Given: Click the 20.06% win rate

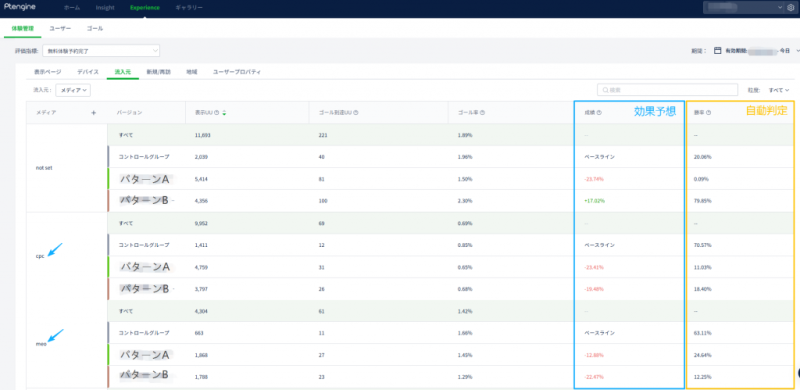Looking at the screenshot, I should [702, 157].
